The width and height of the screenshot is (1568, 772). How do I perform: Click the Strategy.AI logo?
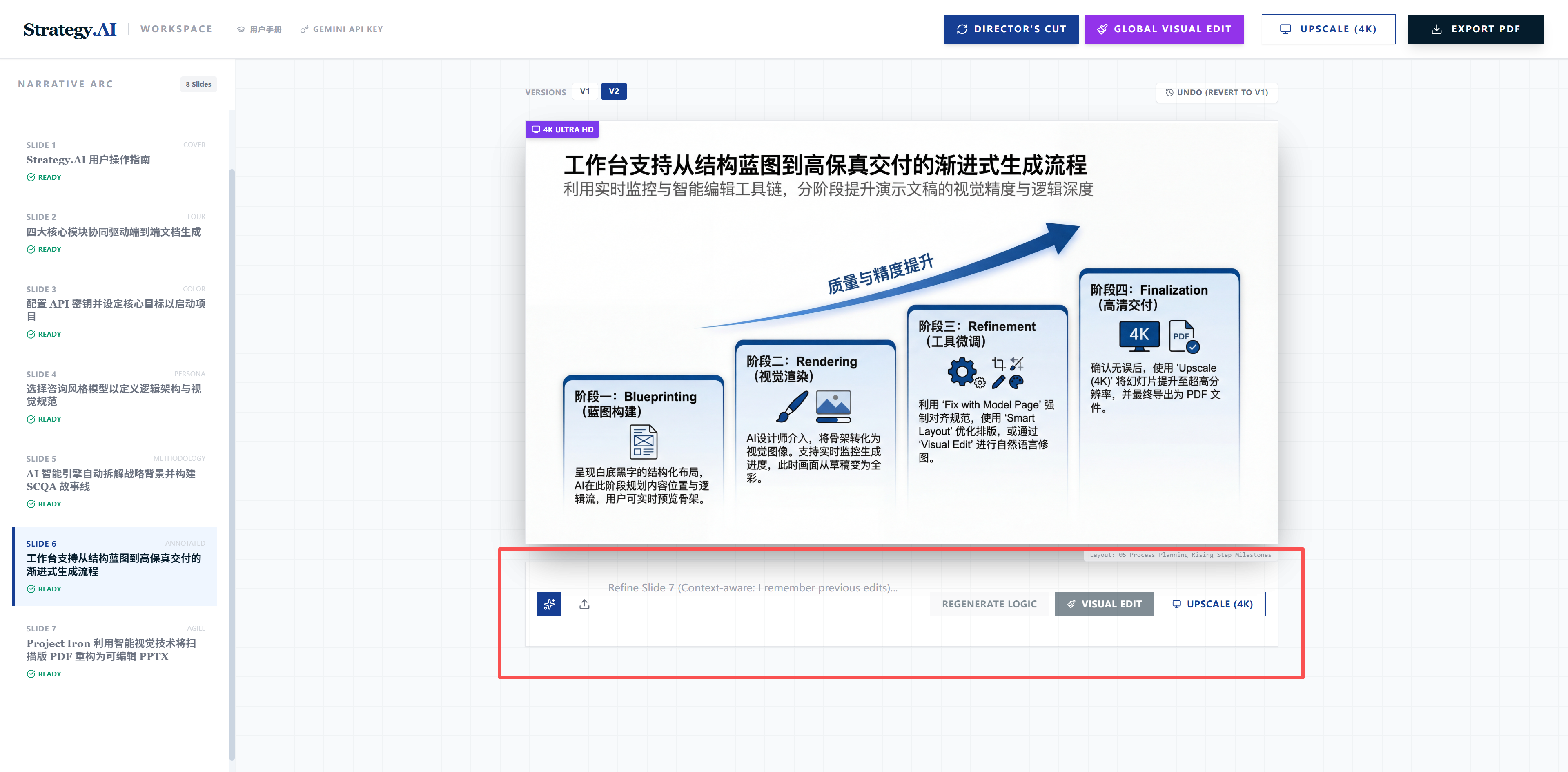coord(69,29)
